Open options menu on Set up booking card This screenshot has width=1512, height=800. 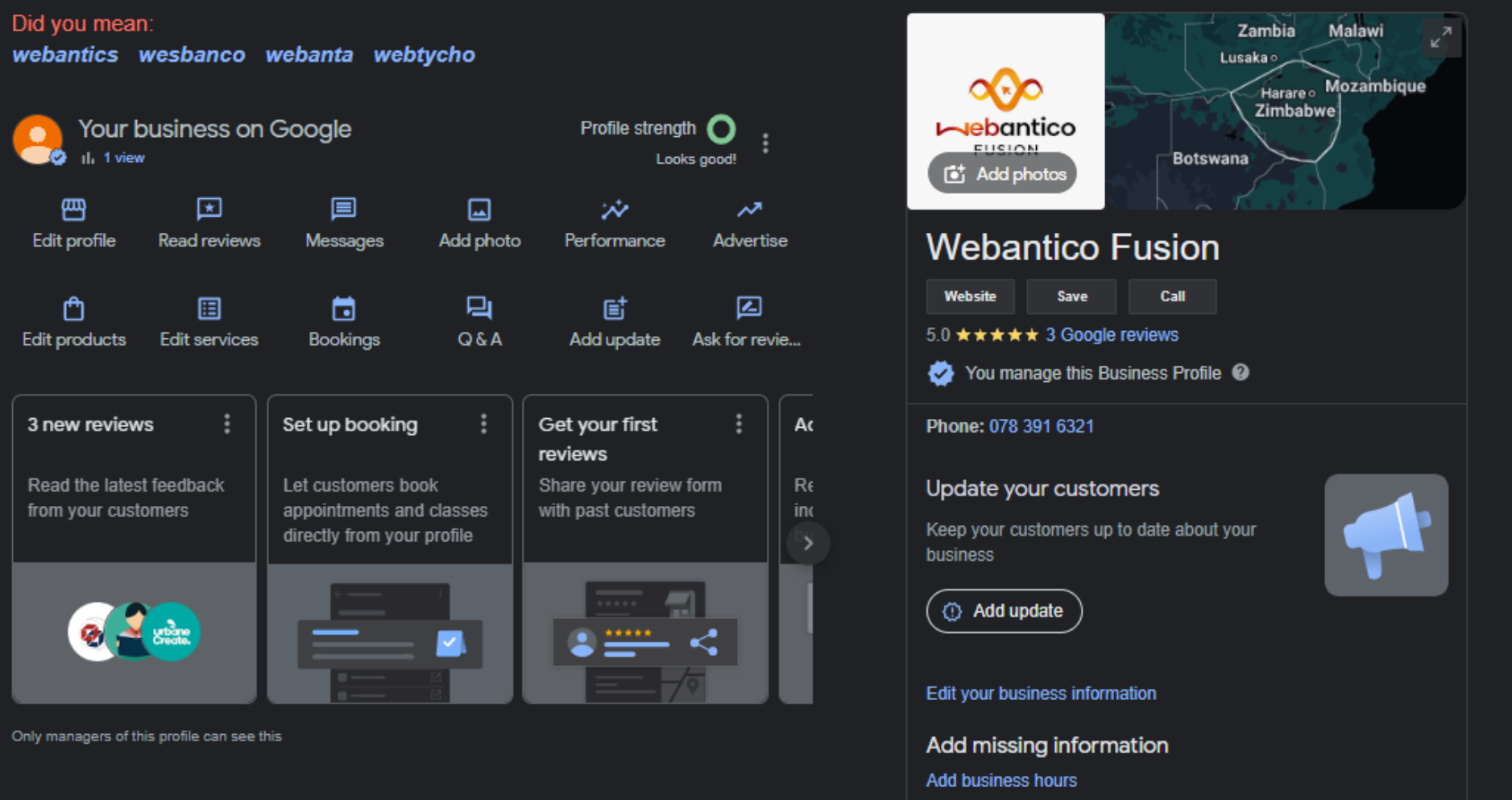tap(483, 424)
